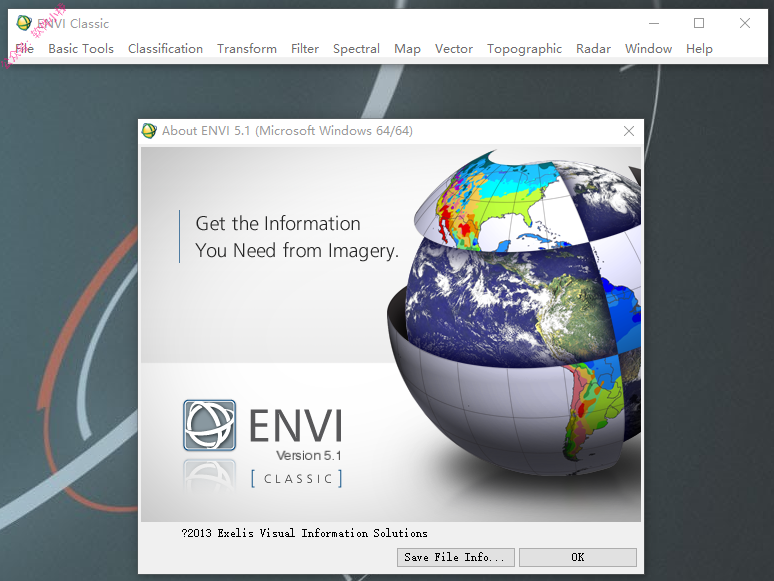Screen dimensions: 774x581
Task: Click the globe image in About dialog
Action: coord(513,312)
